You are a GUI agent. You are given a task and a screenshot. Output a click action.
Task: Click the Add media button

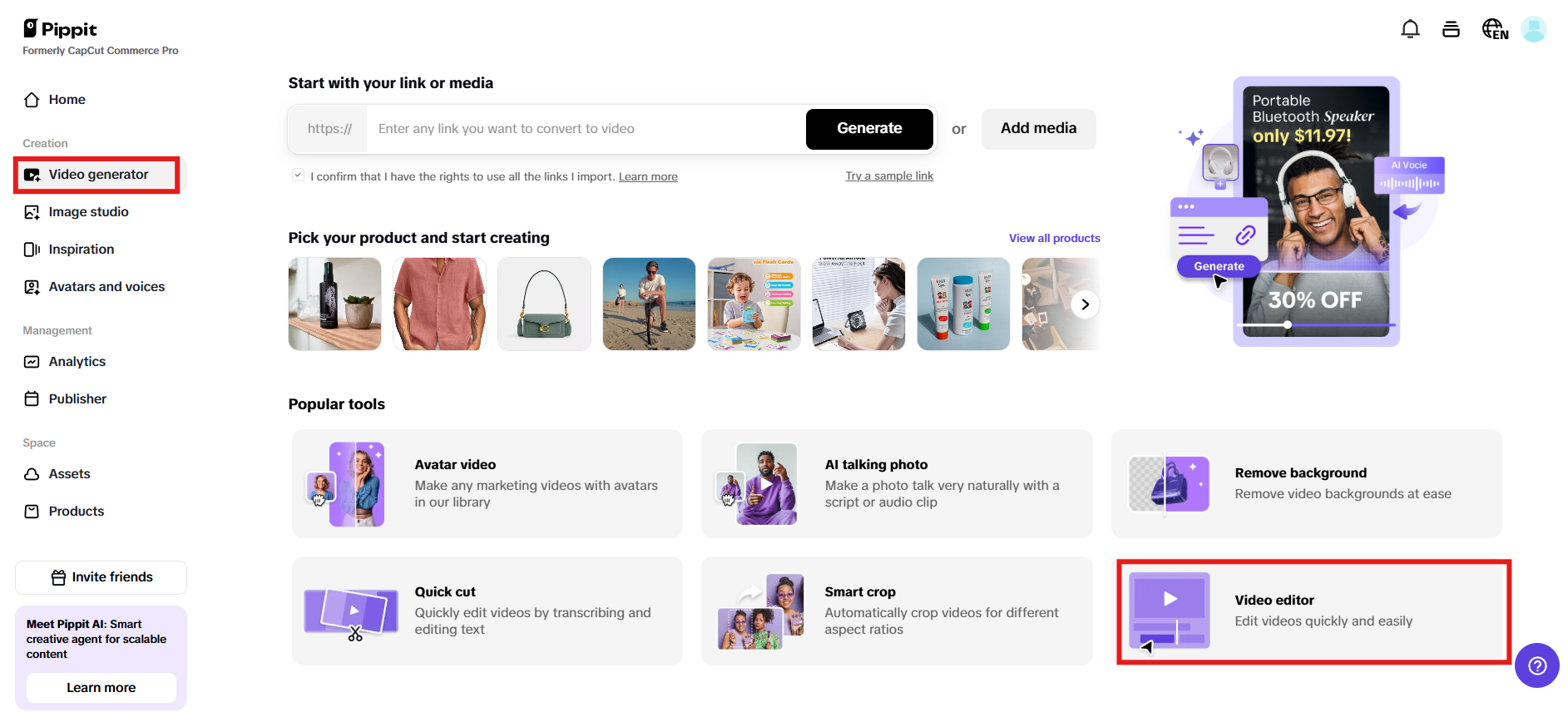[x=1038, y=129]
